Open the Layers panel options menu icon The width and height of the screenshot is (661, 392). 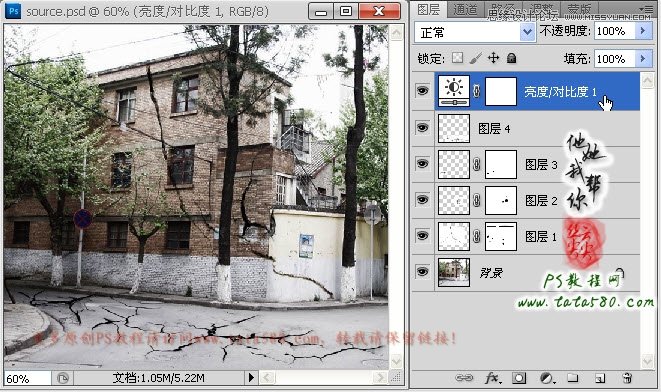pos(645,8)
